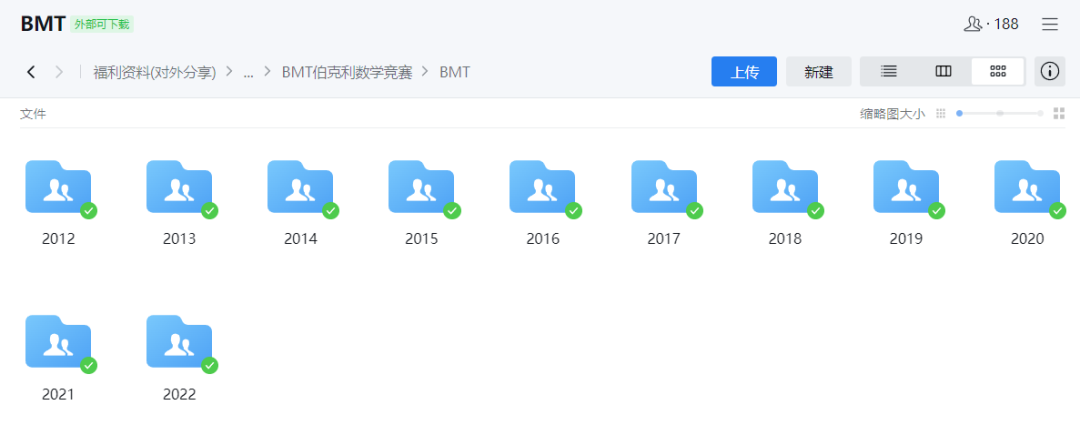Open the 2014 folder

[x=301, y=187]
